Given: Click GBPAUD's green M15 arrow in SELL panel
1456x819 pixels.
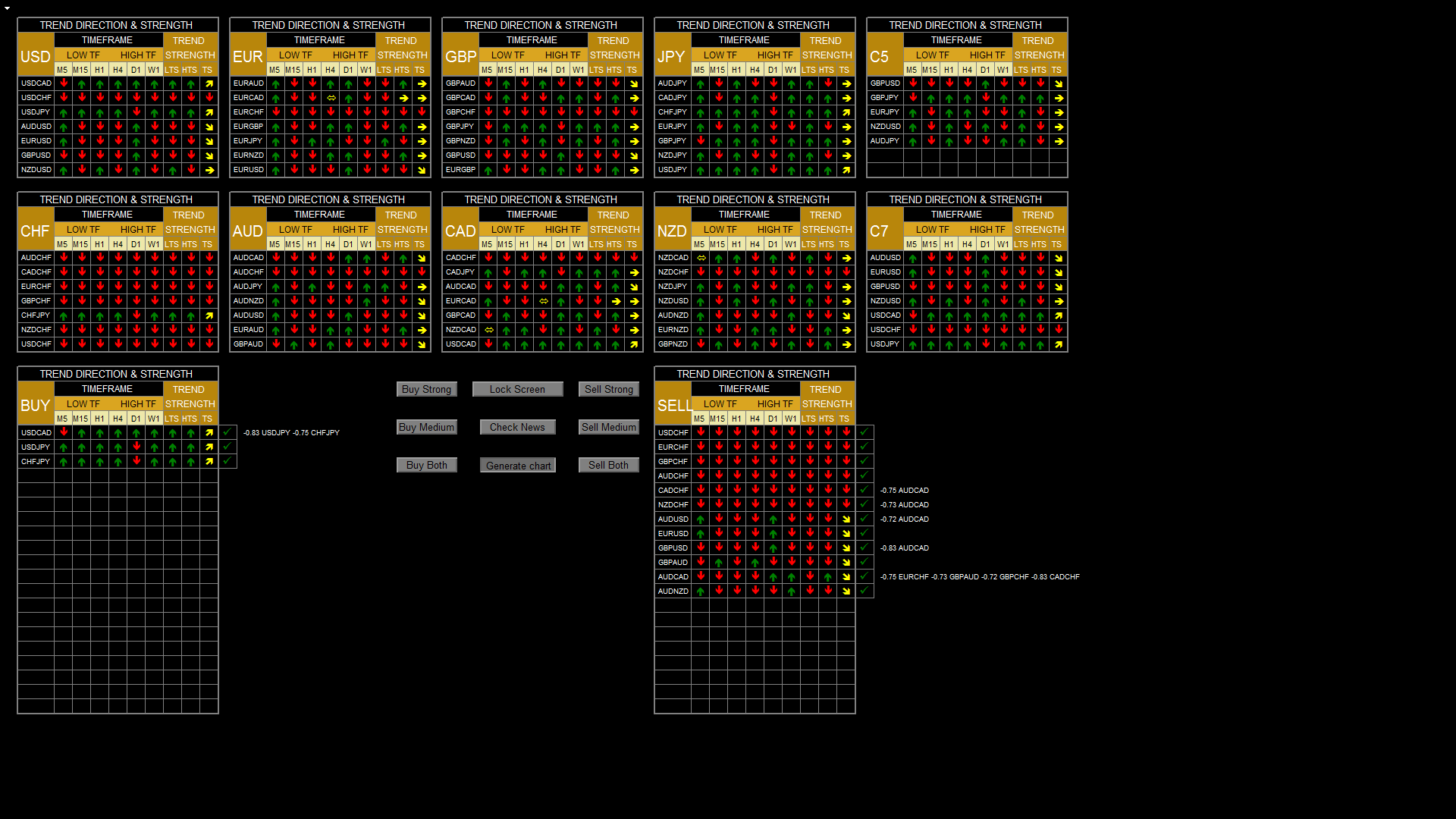Looking at the screenshot, I should point(719,562).
